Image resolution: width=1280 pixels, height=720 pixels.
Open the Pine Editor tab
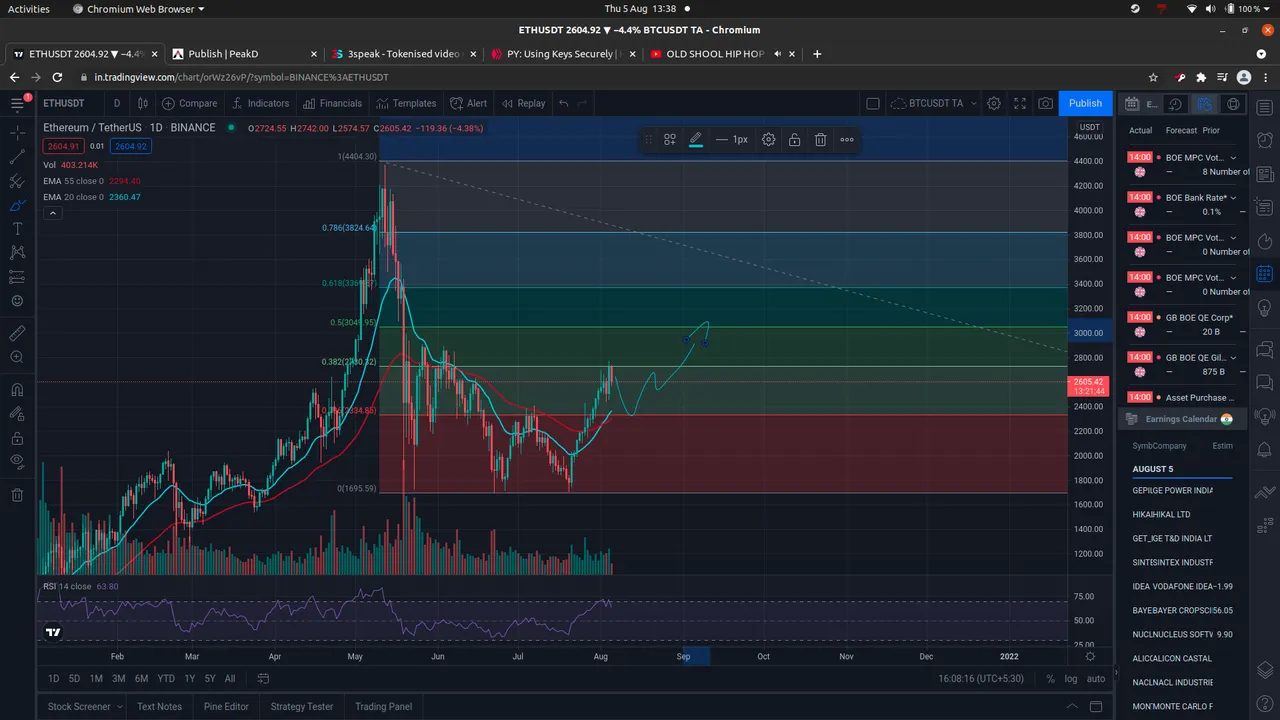[x=226, y=707]
